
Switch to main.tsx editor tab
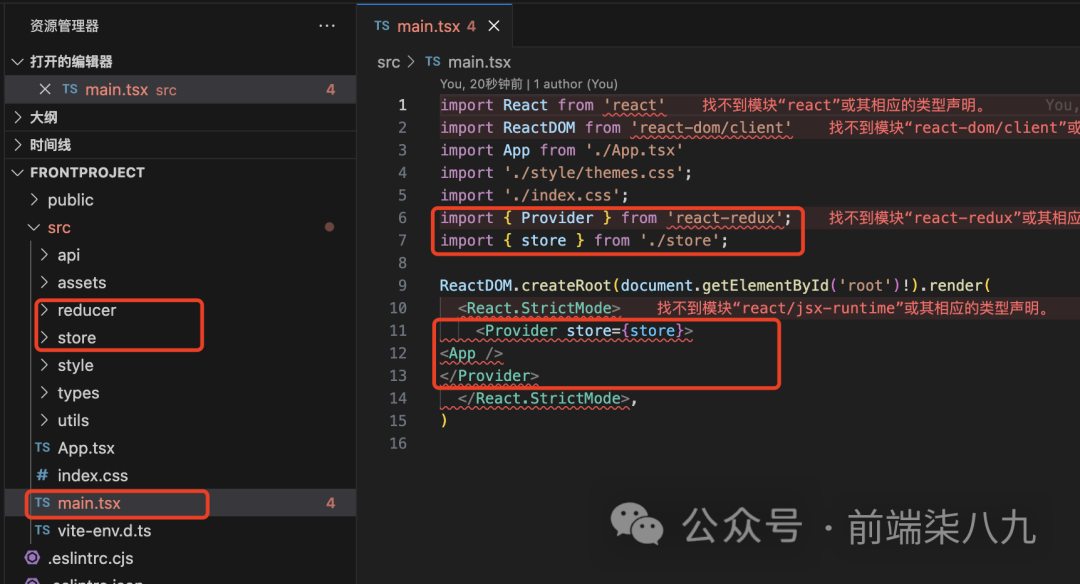click(428, 26)
